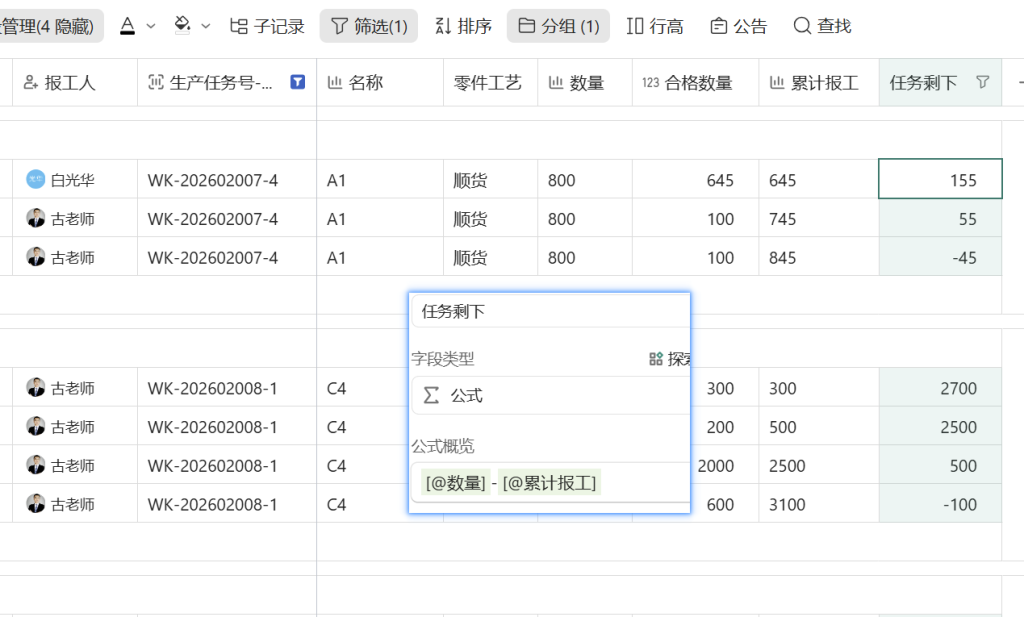
Task: Edit the formula [@数量] - [@累计报工]
Action: [x=551, y=483]
